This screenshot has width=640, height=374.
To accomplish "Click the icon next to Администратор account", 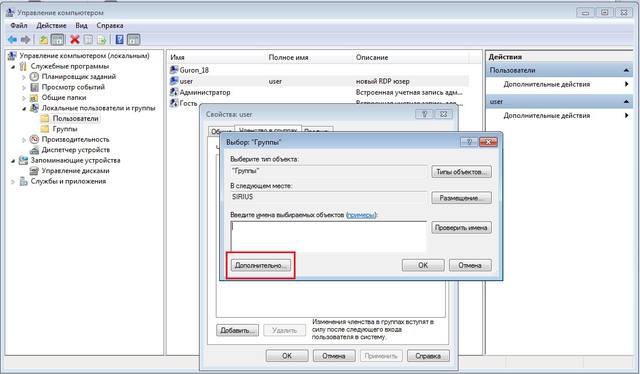I will 174,92.
